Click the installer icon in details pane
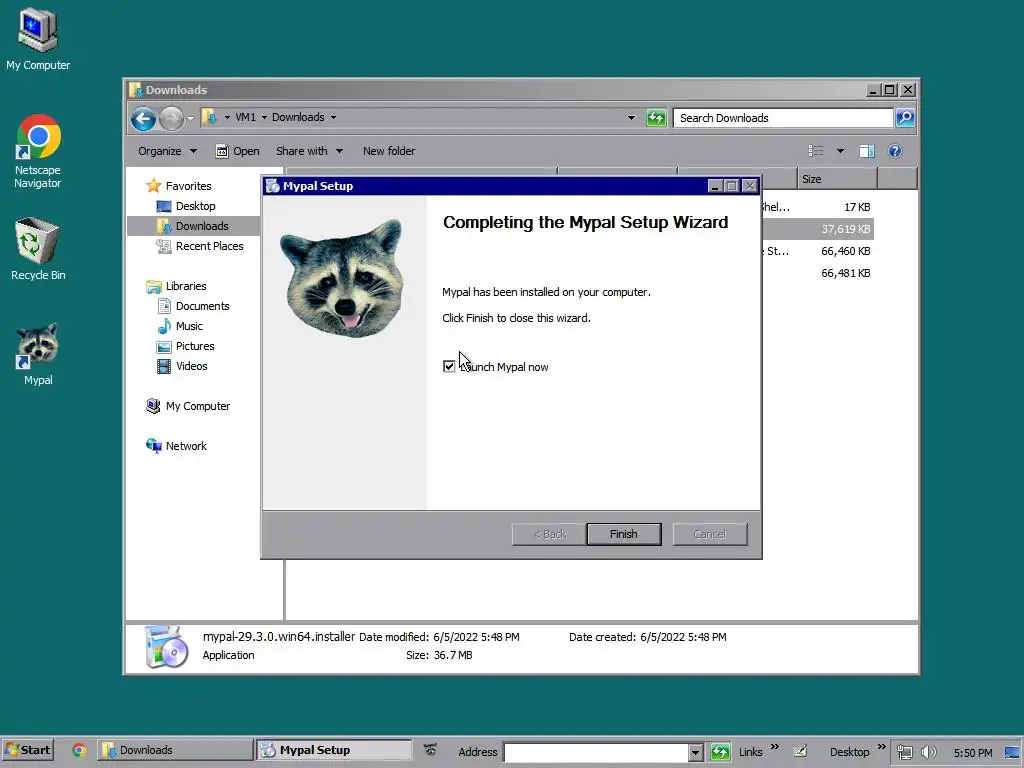Viewport: 1024px width, 768px height. click(167, 647)
